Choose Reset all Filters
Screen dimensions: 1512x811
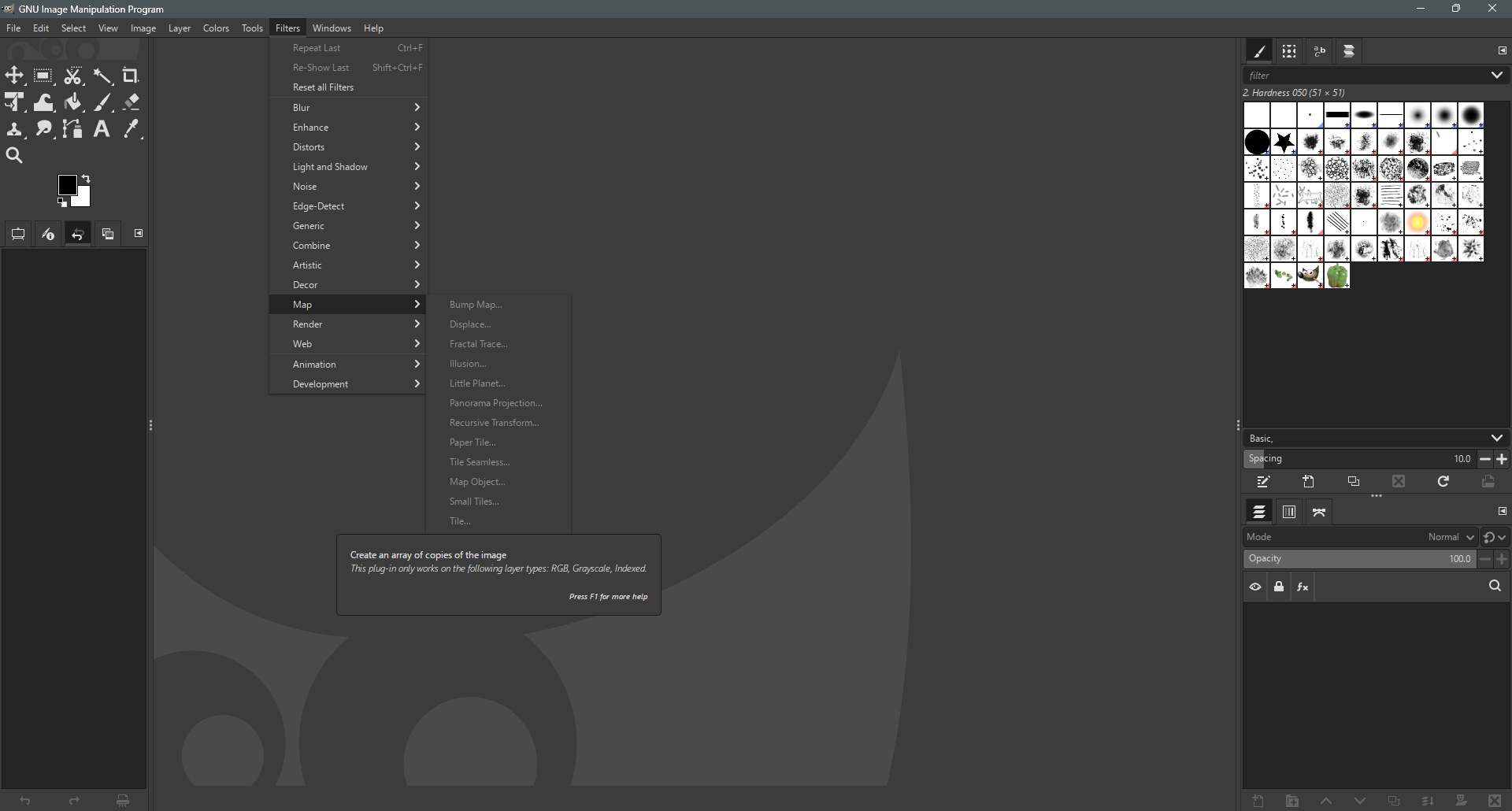348,87
